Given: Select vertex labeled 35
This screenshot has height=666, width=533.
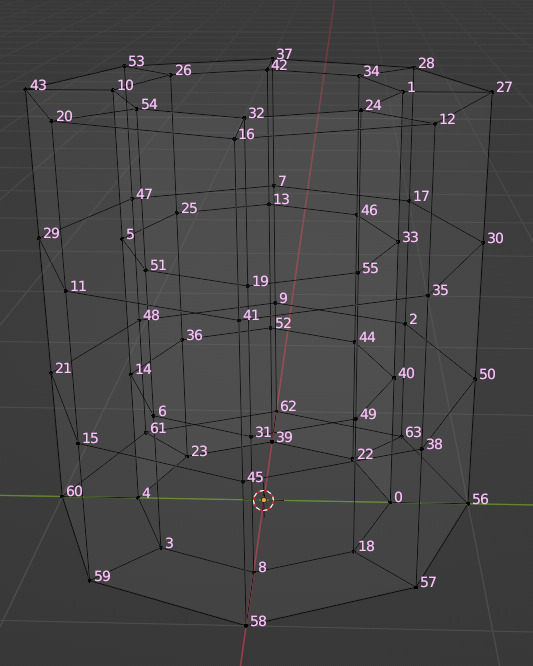Looking at the screenshot, I should pos(428,295).
